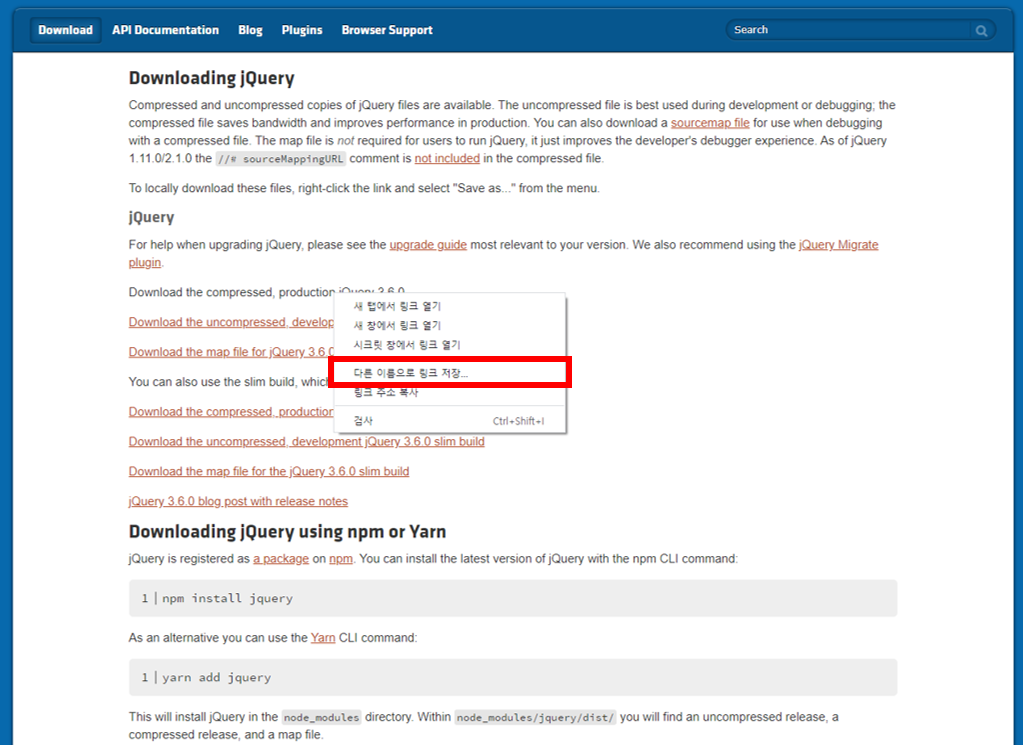Follow the sourcemap file link
Screen dimensions: 1023x745
pyautogui.click(x=710, y=123)
